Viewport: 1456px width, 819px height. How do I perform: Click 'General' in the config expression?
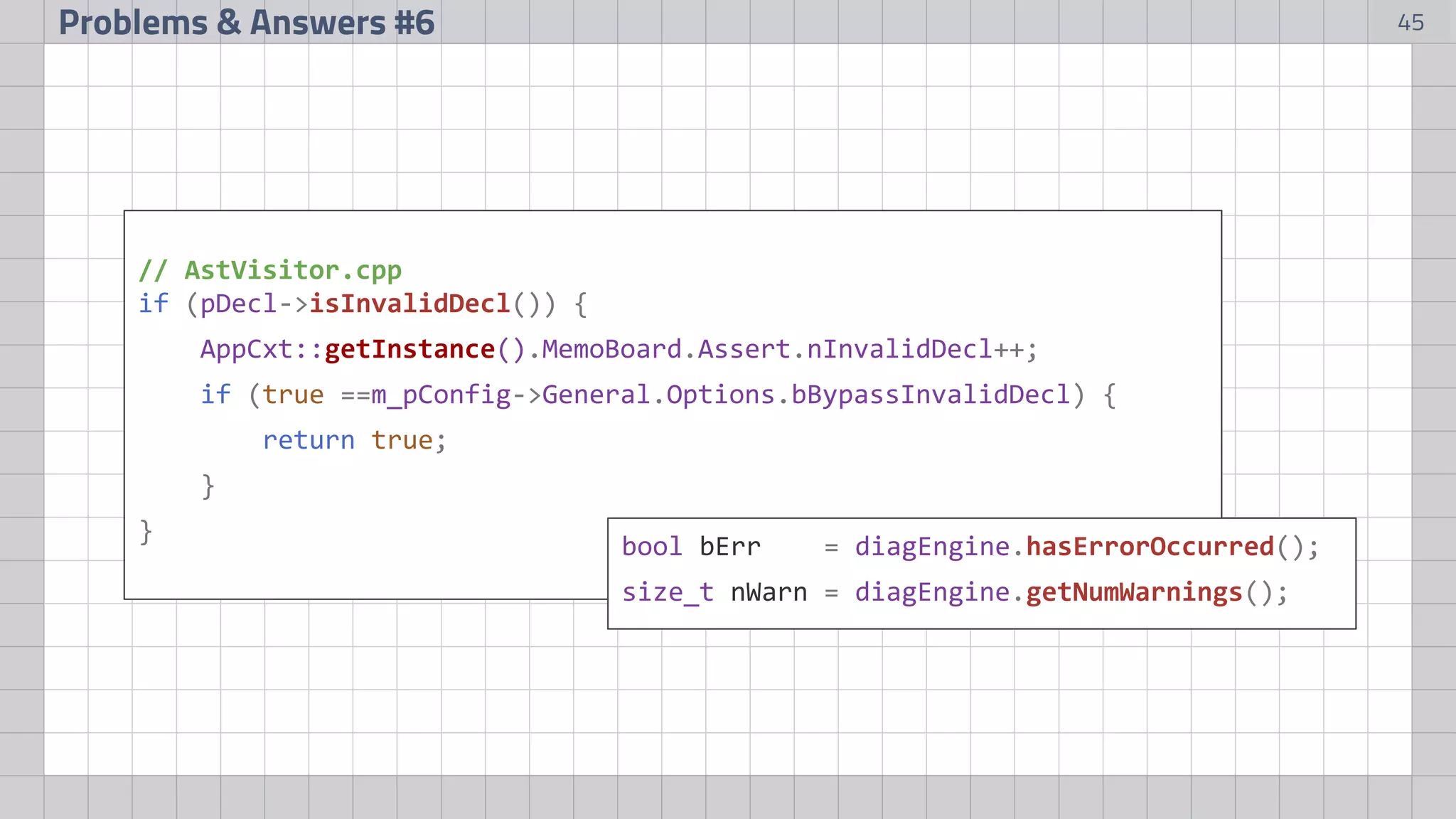[596, 395]
